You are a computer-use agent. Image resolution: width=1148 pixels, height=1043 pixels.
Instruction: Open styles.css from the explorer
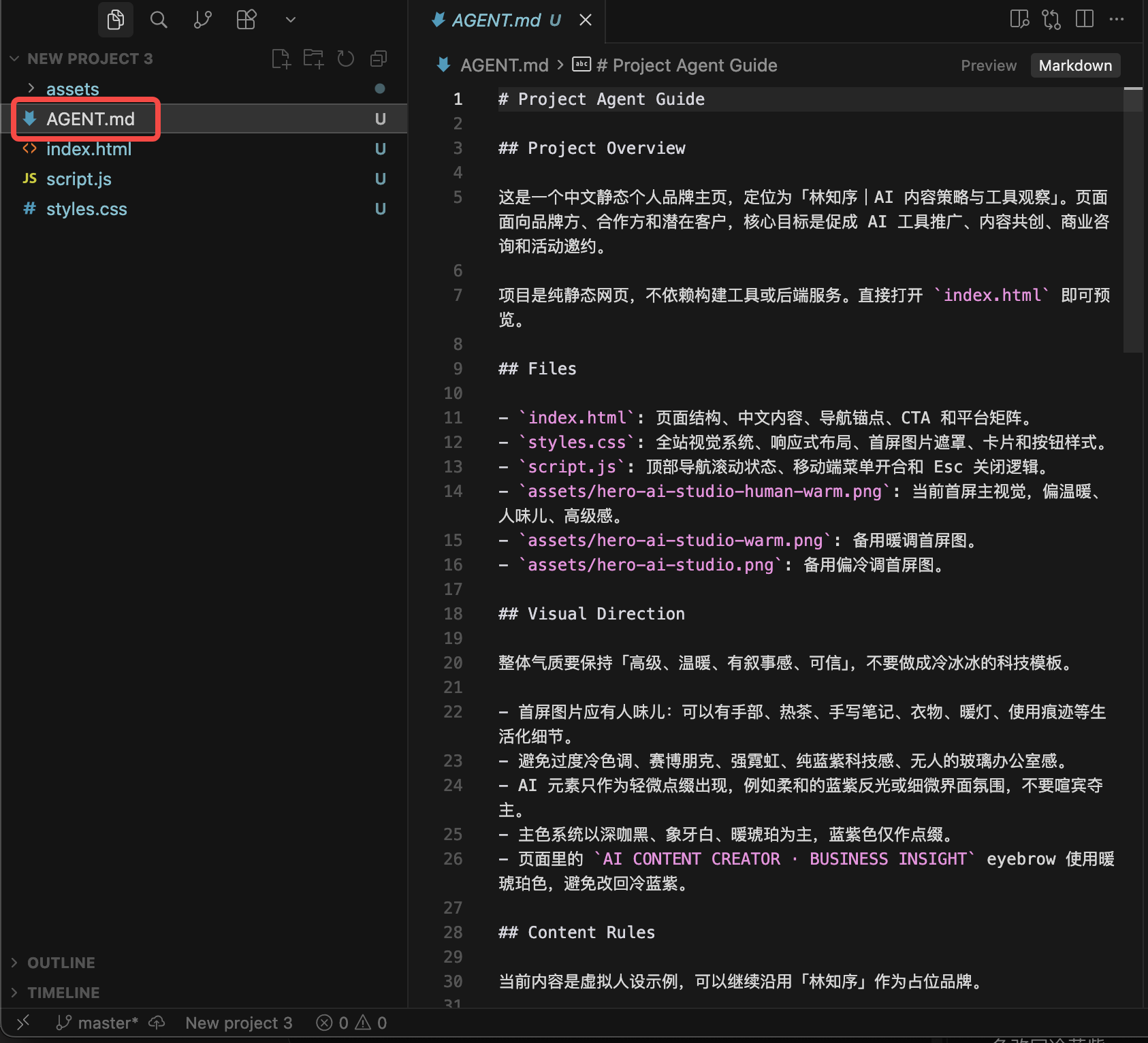click(86, 209)
